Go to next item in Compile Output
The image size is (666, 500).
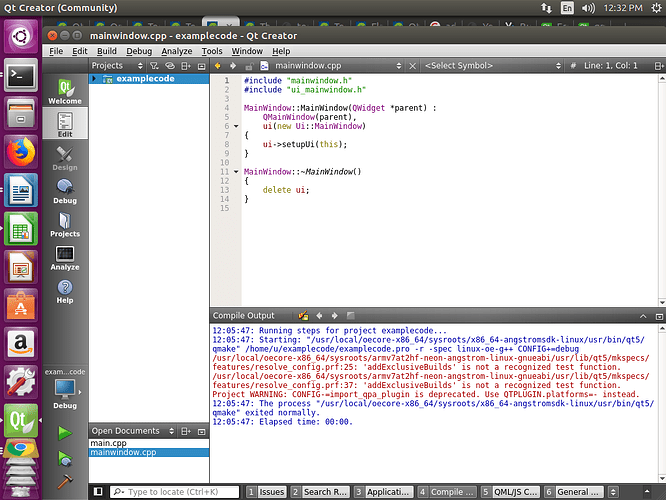335,316
